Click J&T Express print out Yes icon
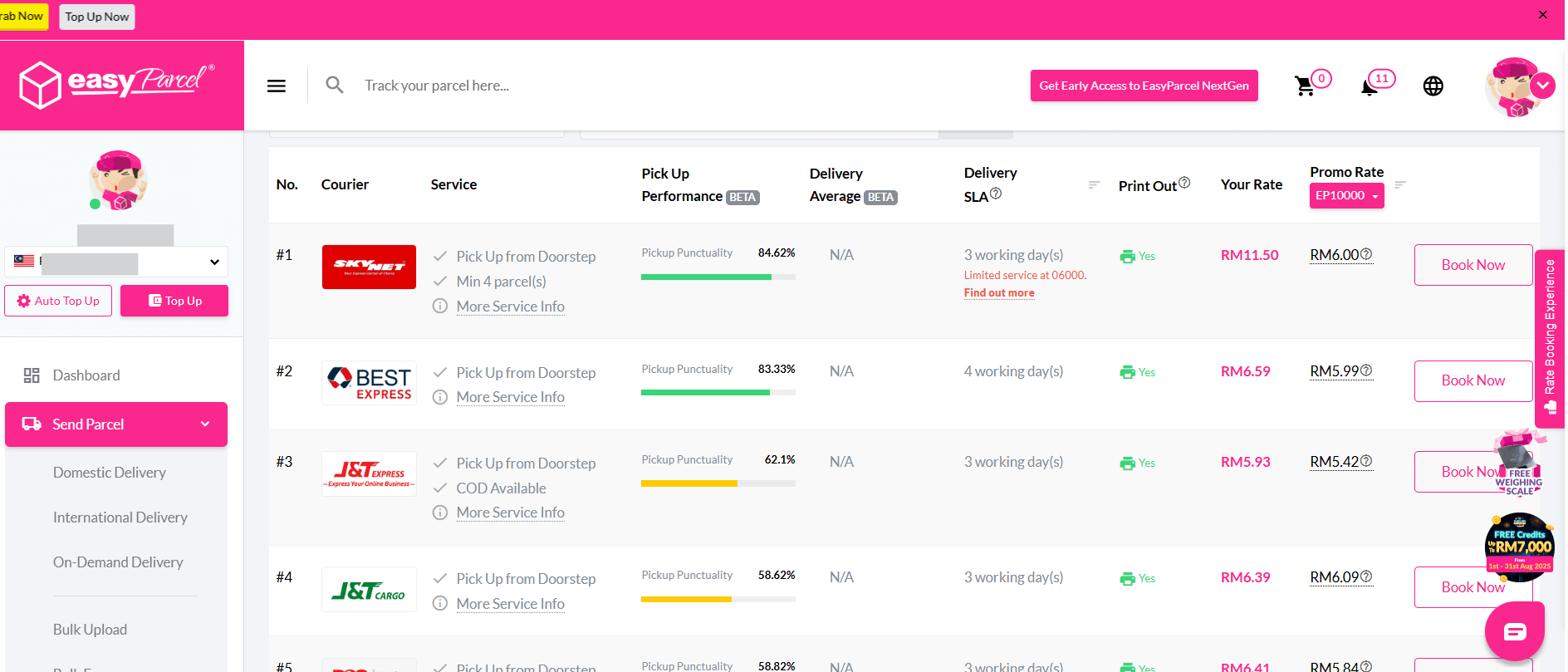 [x=1128, y=463]
